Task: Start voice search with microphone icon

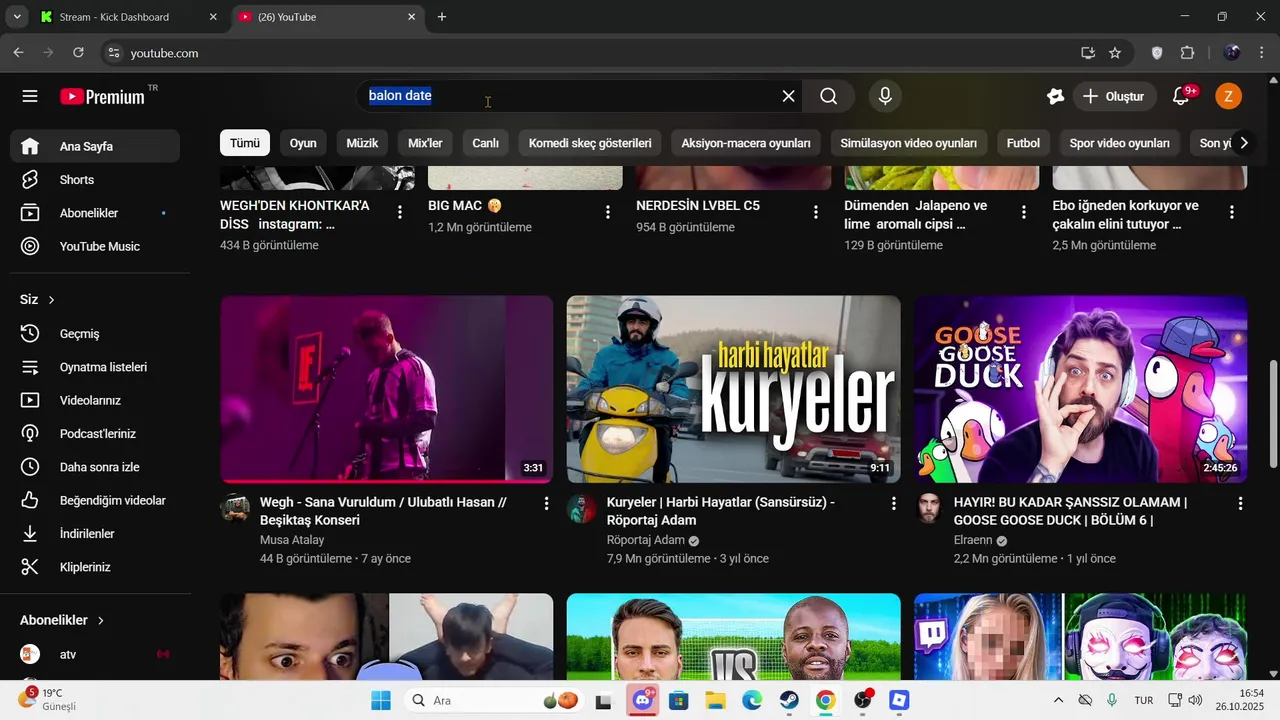Action: [x=884, y=96]
